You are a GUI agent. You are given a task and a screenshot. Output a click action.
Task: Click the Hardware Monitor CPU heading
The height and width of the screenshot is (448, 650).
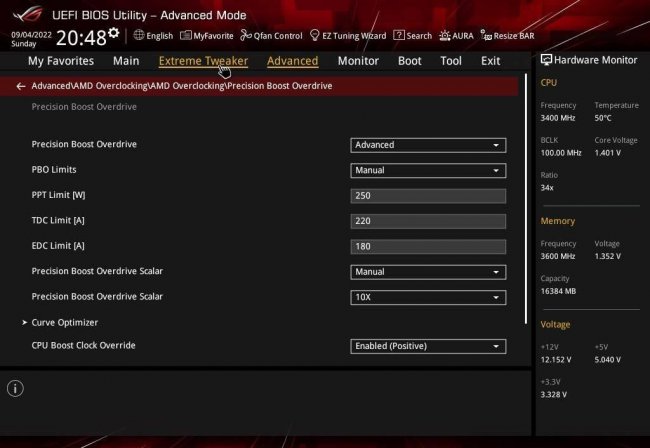(x=548, y=82)
